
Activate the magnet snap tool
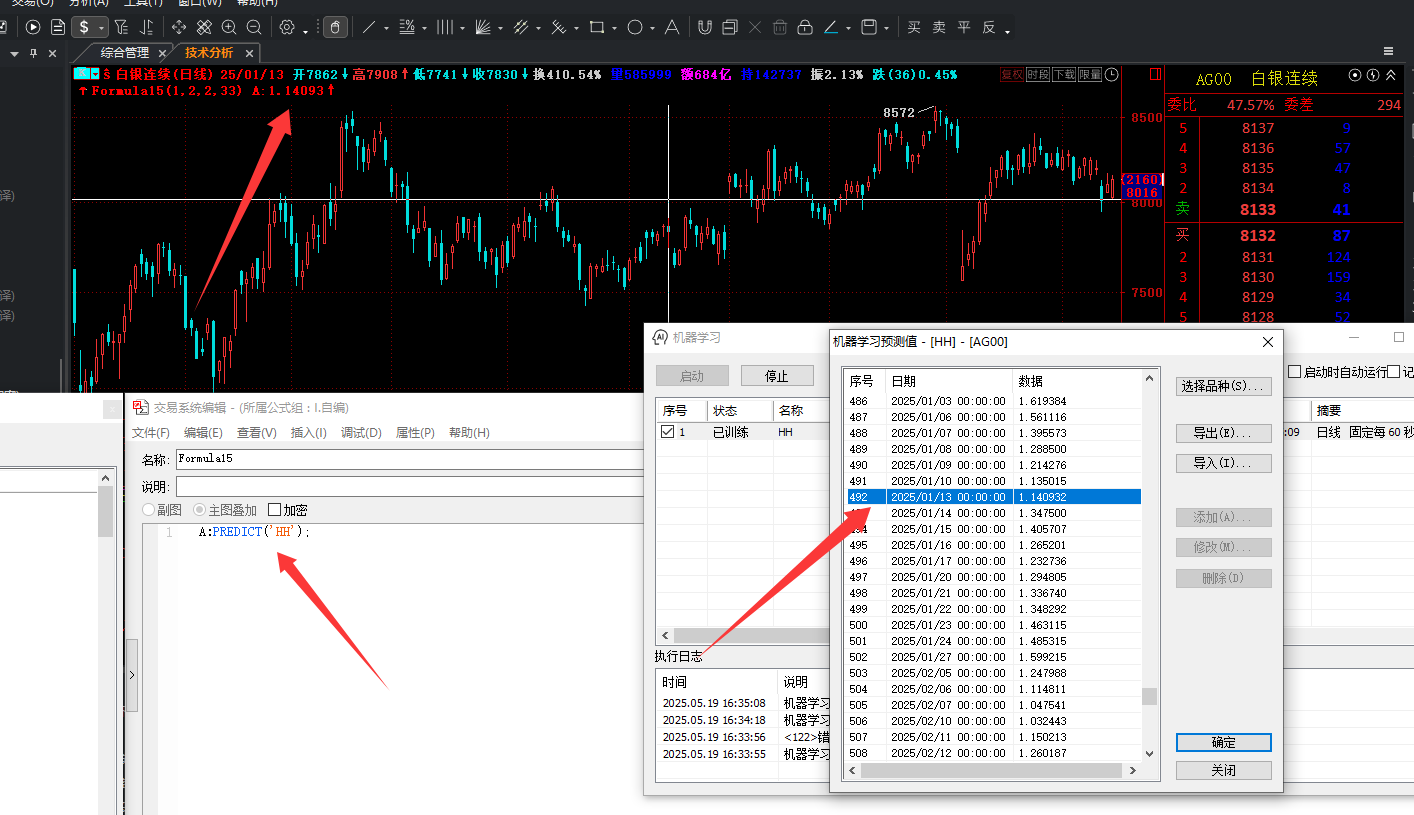pos(704,27)
